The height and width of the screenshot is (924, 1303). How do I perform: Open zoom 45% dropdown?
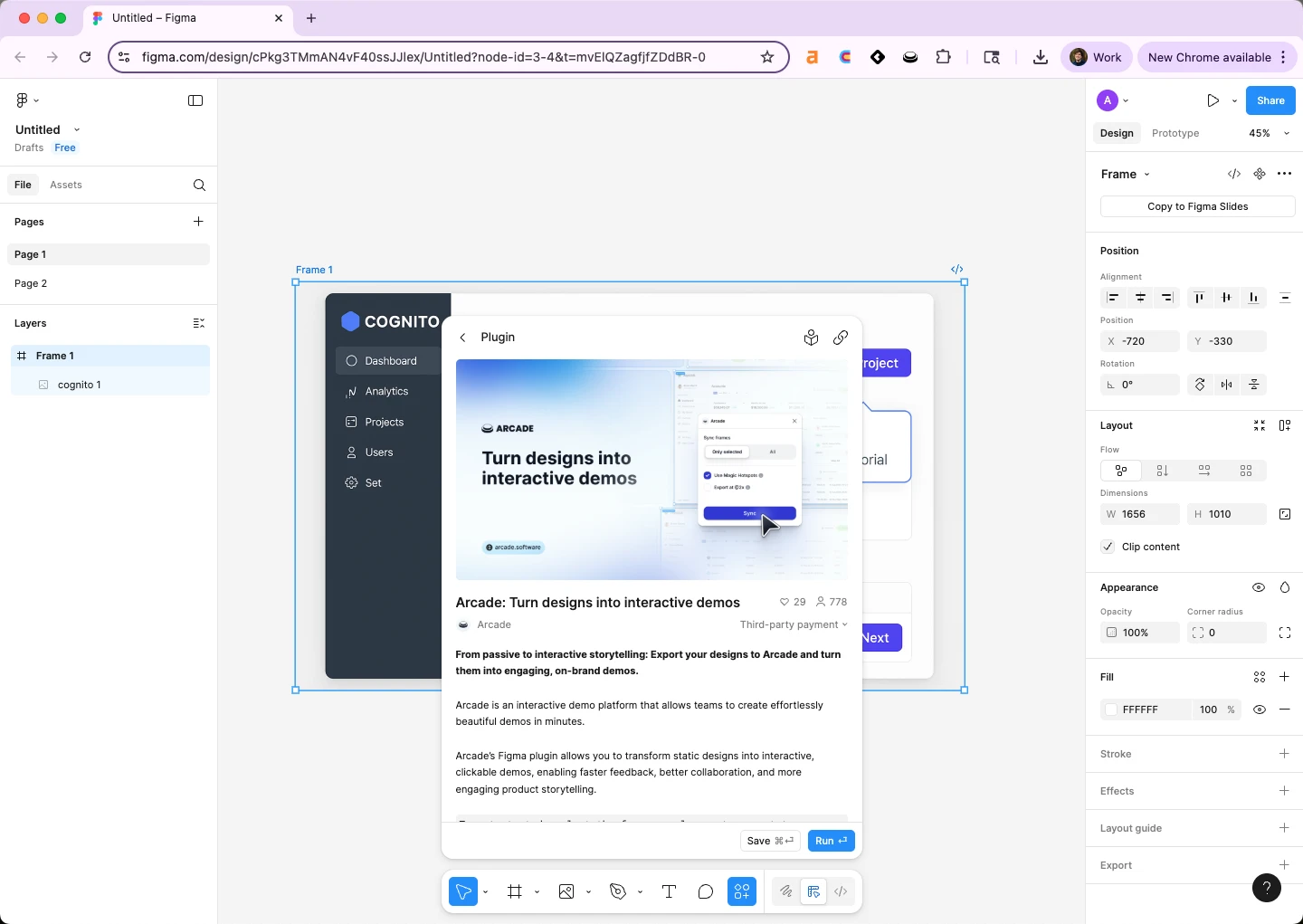tap(1270, 133)
